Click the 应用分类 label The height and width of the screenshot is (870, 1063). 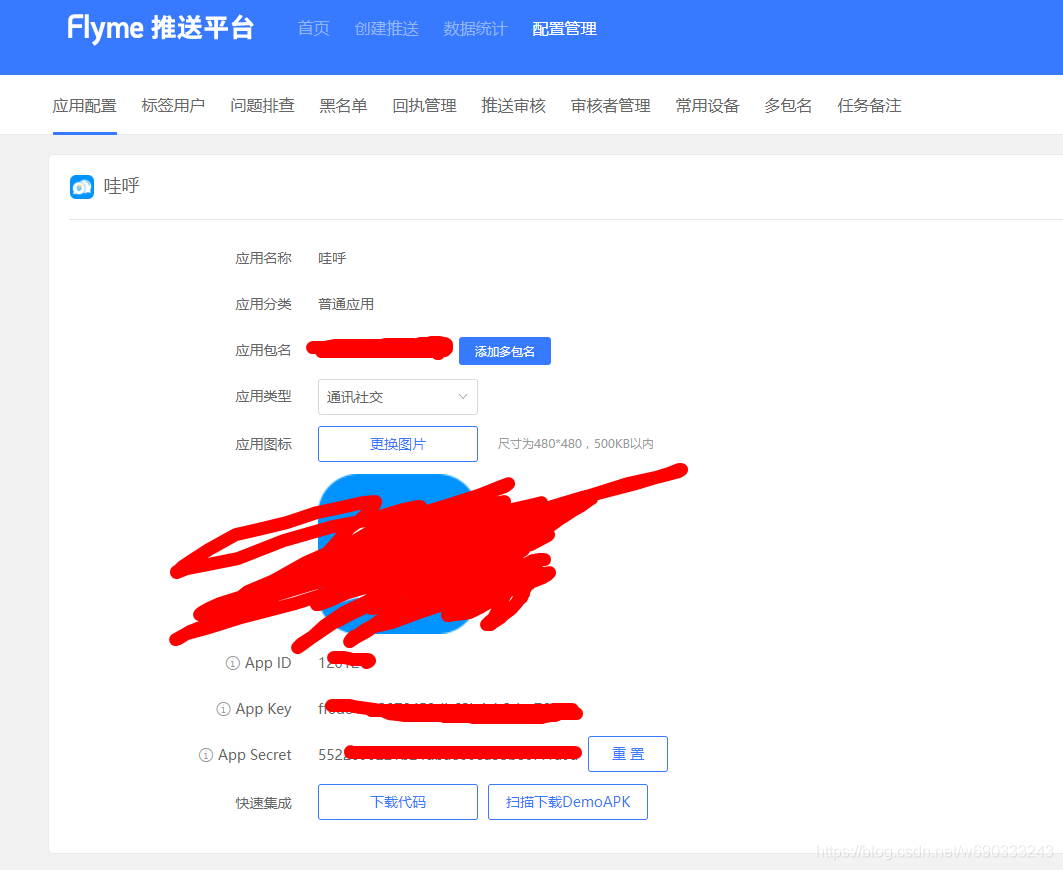tap(263, 304)
